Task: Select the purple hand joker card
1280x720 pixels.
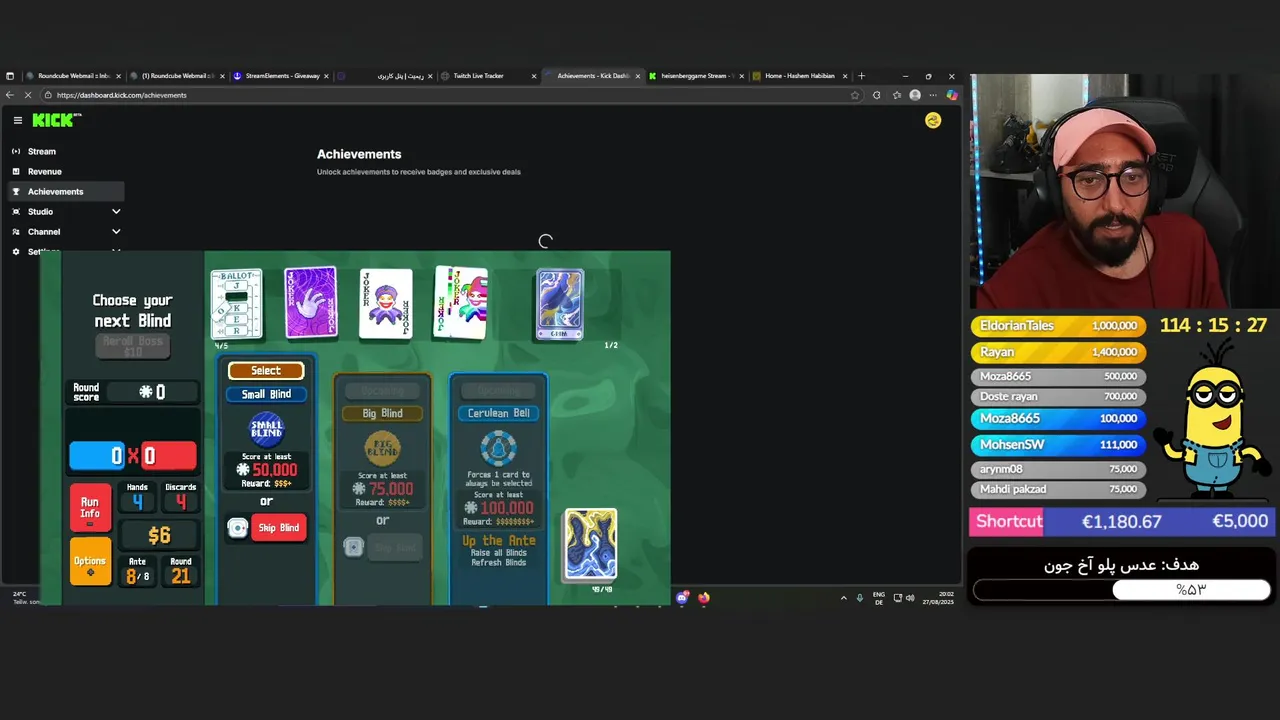Action: [311, 303]
